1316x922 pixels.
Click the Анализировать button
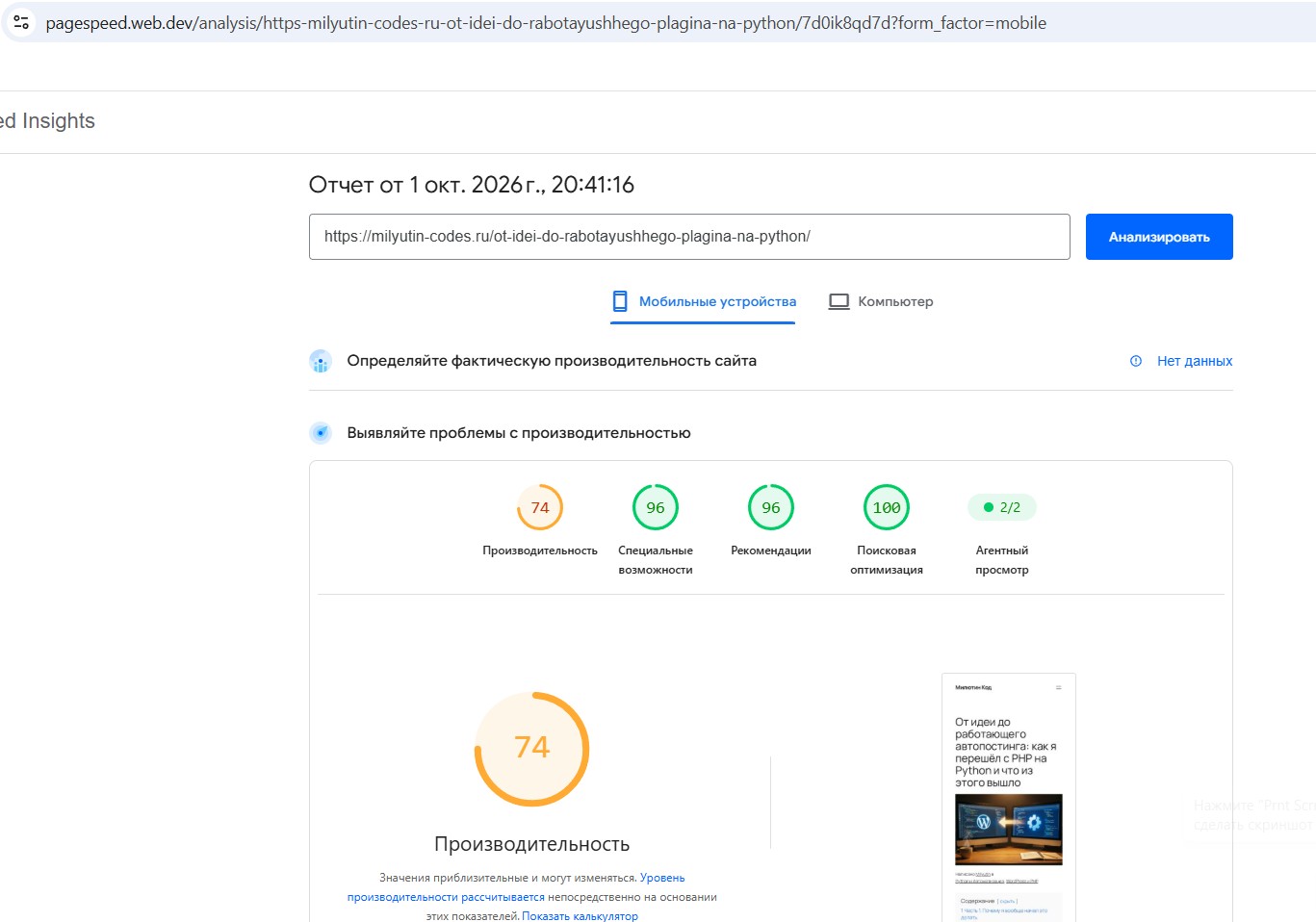[1159, 237]
